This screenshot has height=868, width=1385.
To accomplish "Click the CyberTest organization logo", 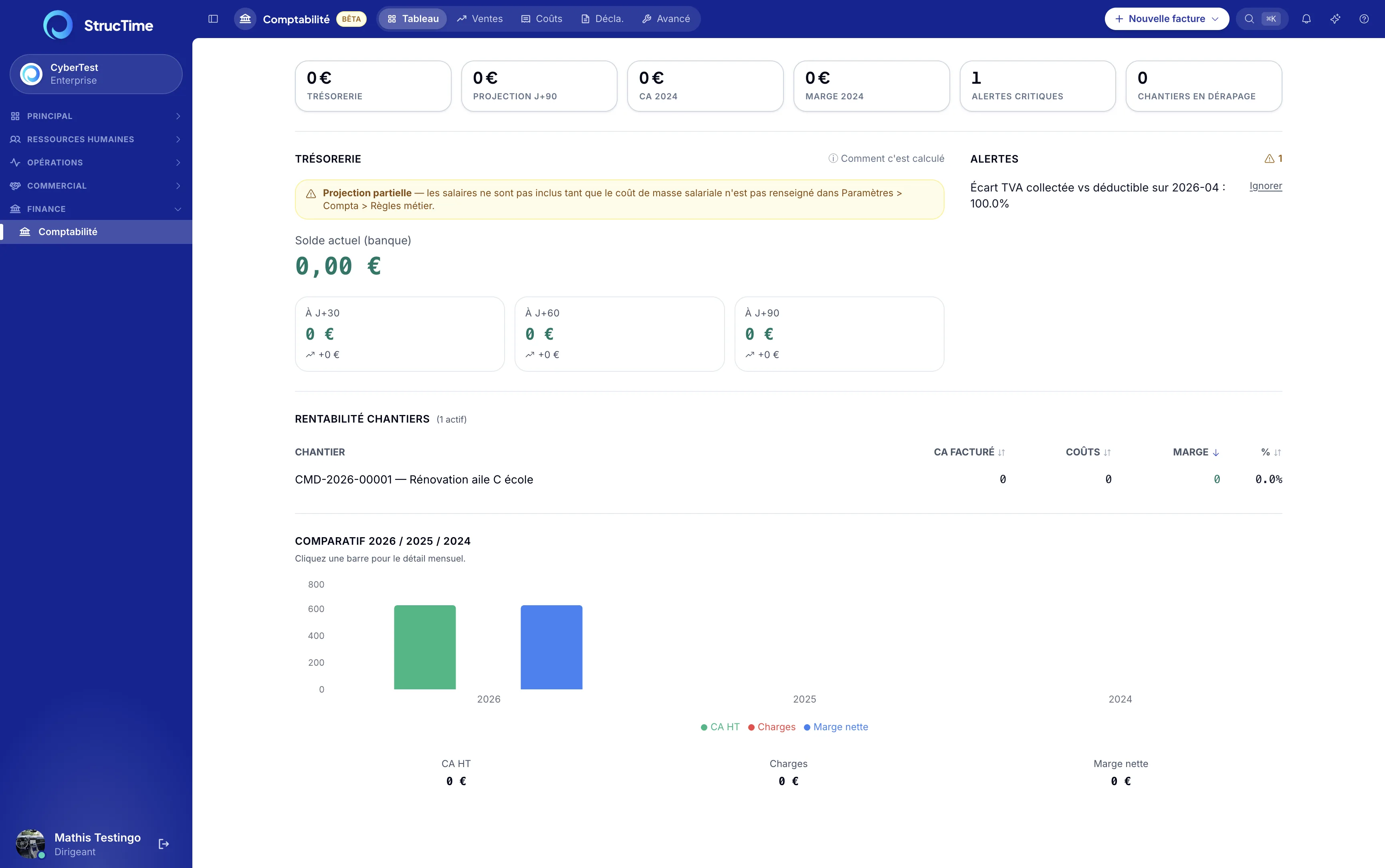I will (x=31, y=74).
